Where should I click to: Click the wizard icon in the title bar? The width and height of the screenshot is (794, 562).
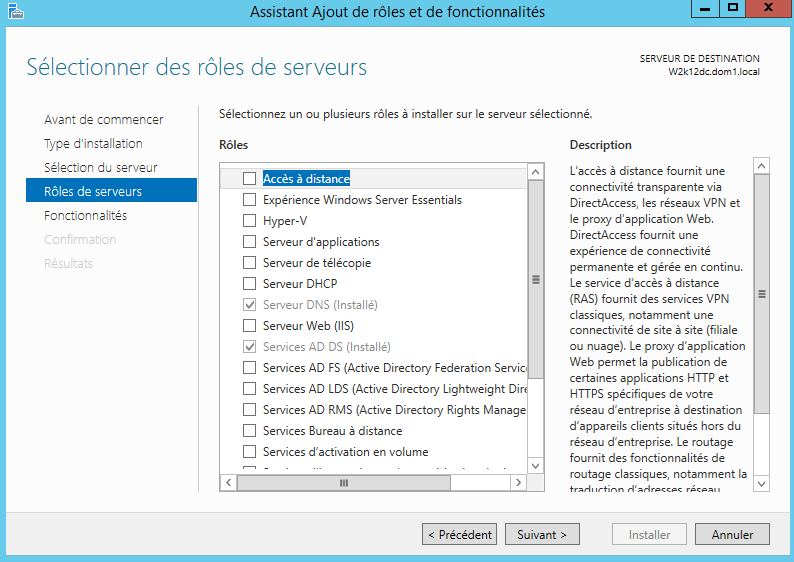tap(14, 12)
